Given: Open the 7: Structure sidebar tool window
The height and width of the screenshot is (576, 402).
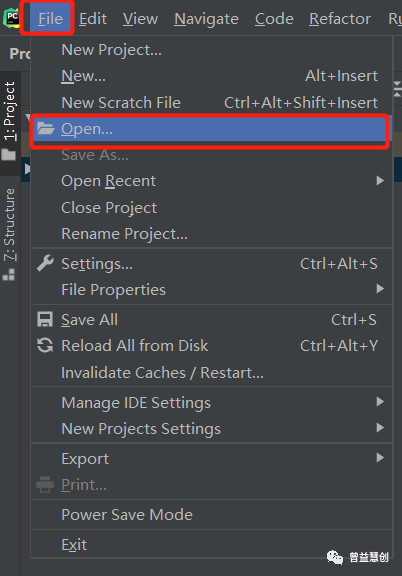Looking at the screenshot, I should [x=10, y=235].
